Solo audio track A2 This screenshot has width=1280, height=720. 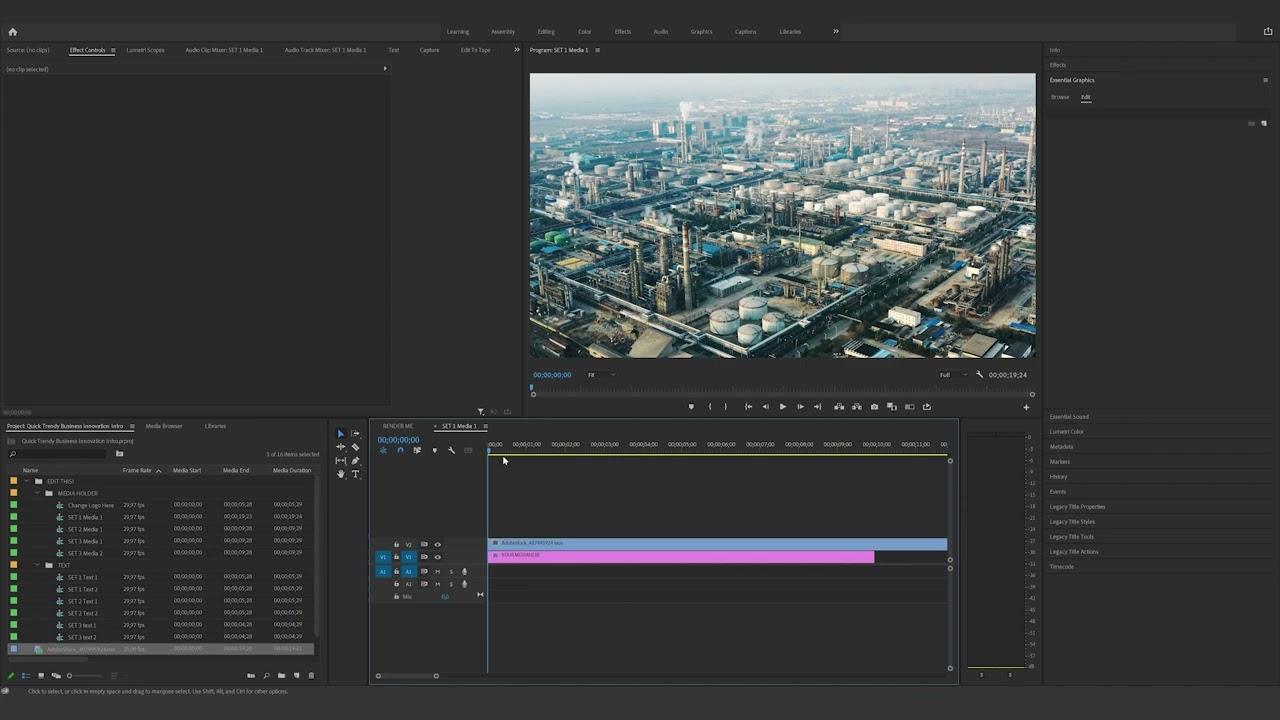[x=450, y=584]
